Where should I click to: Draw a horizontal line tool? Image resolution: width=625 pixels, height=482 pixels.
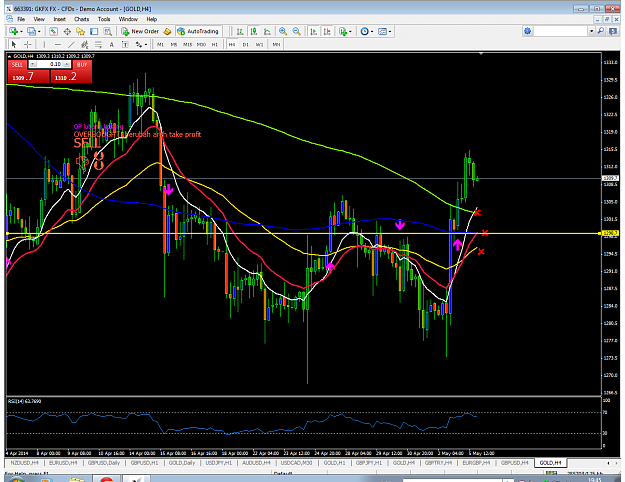pos(58,44)
